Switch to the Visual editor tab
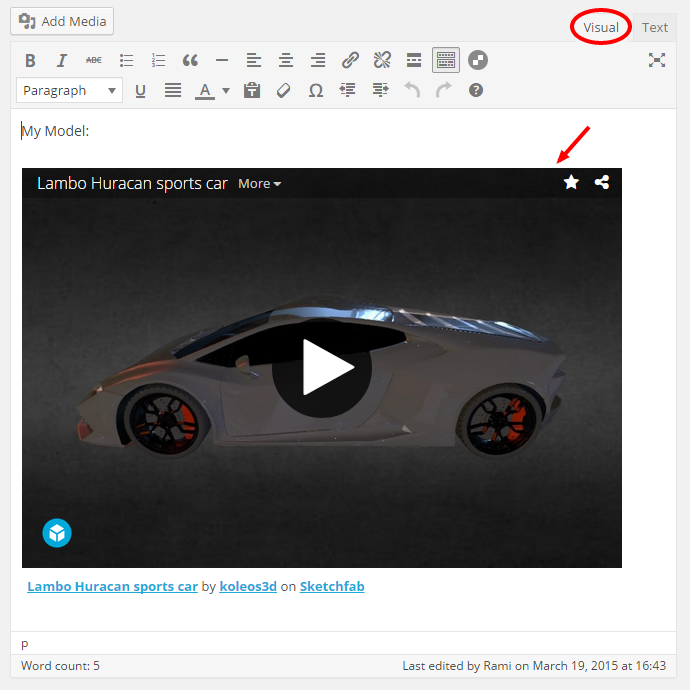 601,27
